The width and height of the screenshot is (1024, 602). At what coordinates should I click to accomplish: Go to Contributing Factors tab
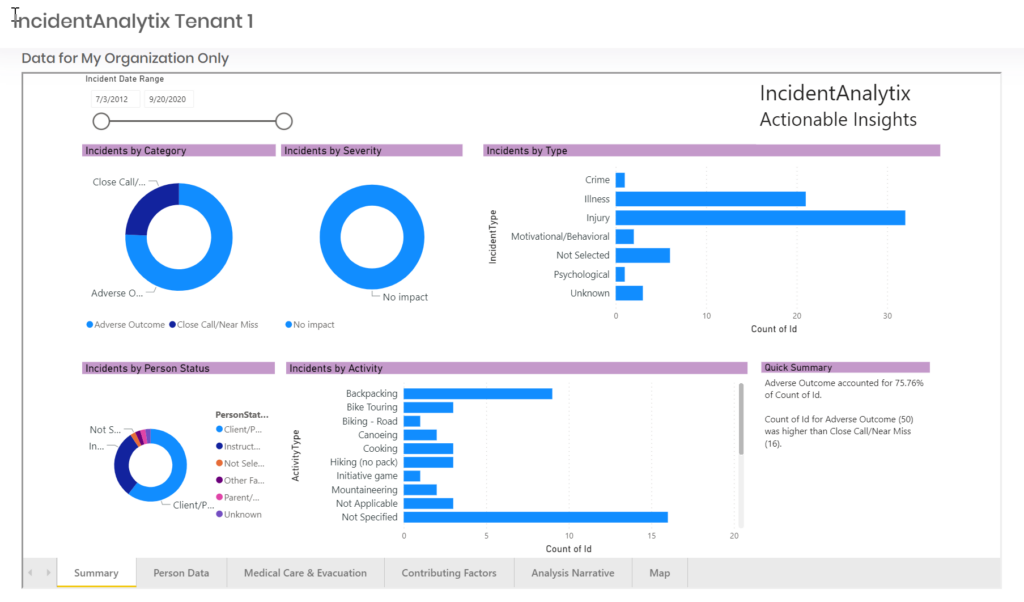pyautogui.click(x=449, y=573)
